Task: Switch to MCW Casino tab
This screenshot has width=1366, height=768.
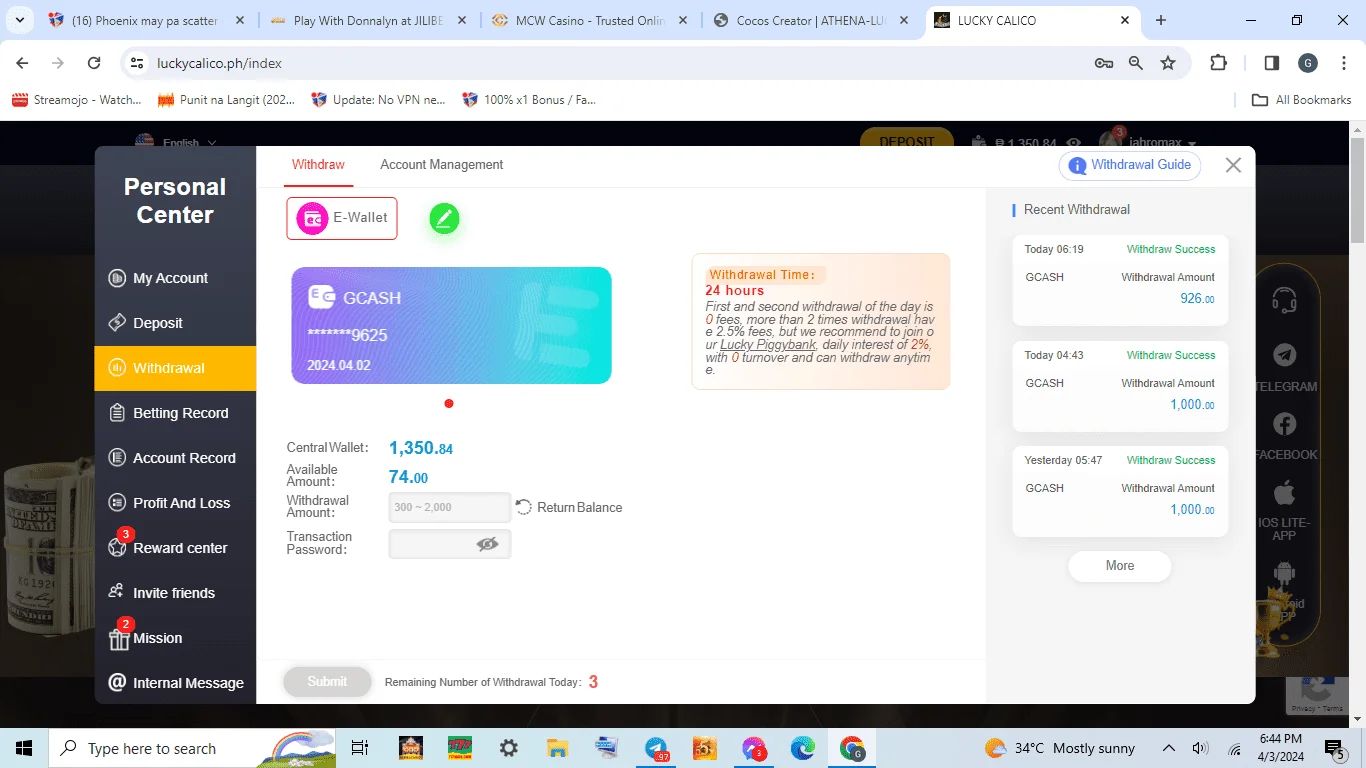Action: click(590, 20)
